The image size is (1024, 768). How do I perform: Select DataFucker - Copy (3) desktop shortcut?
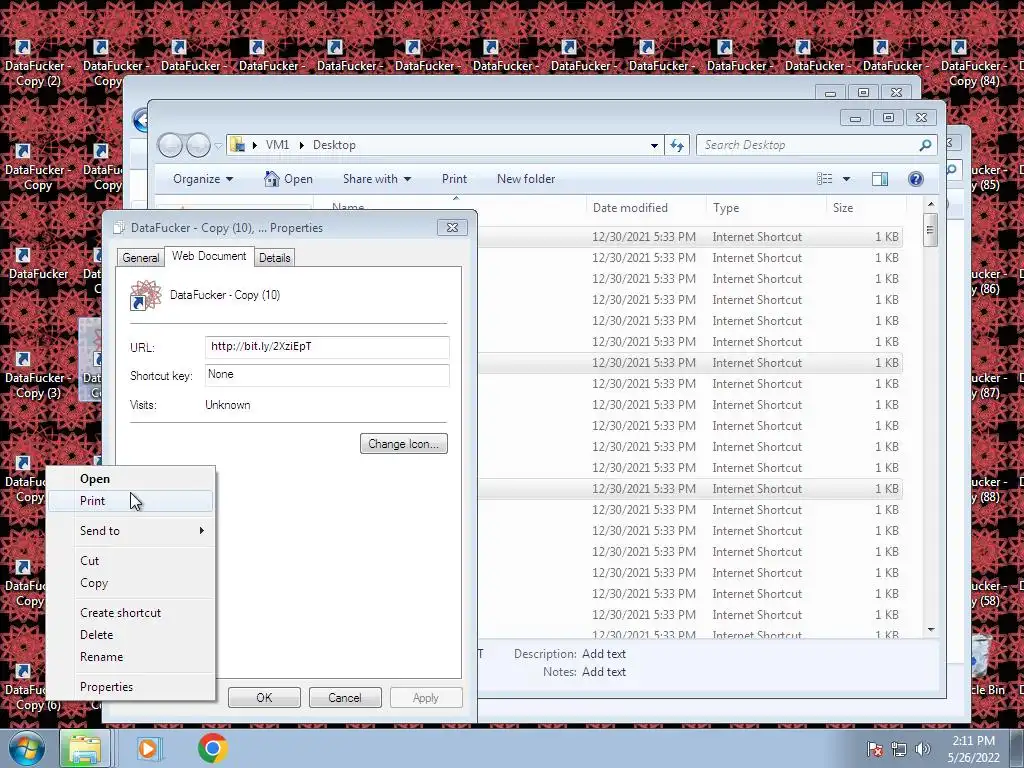point(37,376)
